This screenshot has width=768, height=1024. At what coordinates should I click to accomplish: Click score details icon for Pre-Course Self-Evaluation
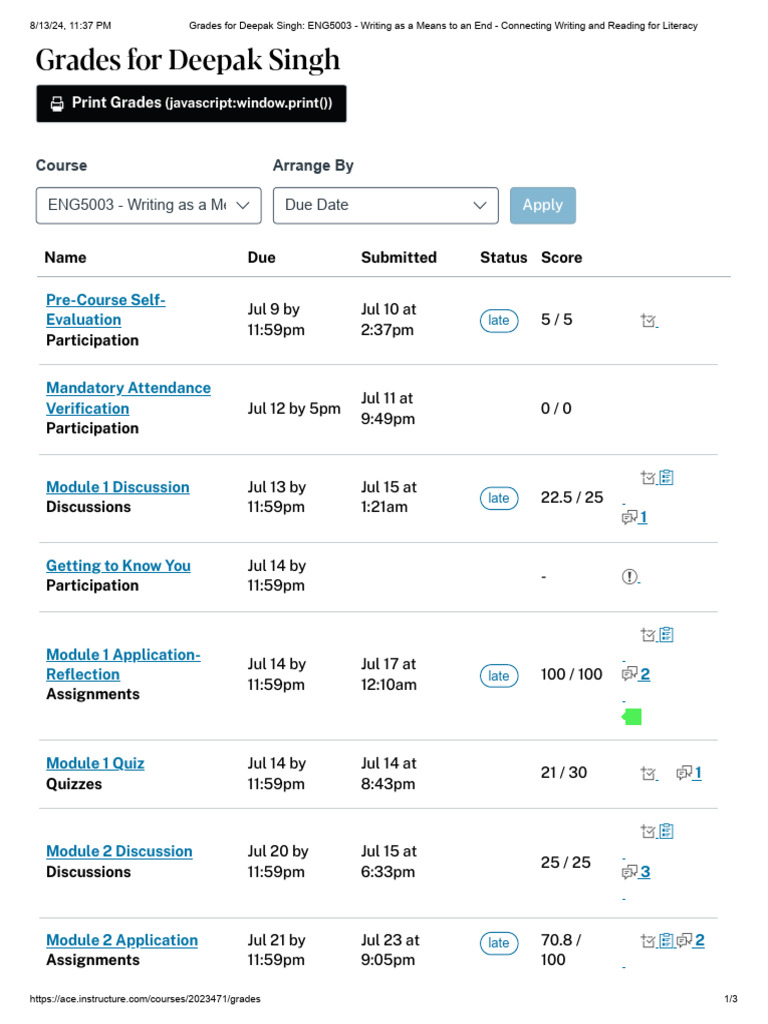click(x=648, y=321)
